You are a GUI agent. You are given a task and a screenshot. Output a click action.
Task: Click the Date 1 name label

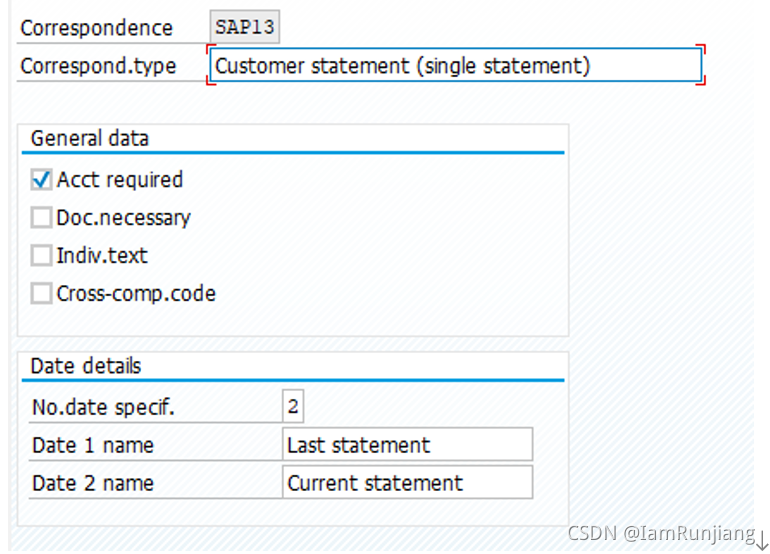93,445
